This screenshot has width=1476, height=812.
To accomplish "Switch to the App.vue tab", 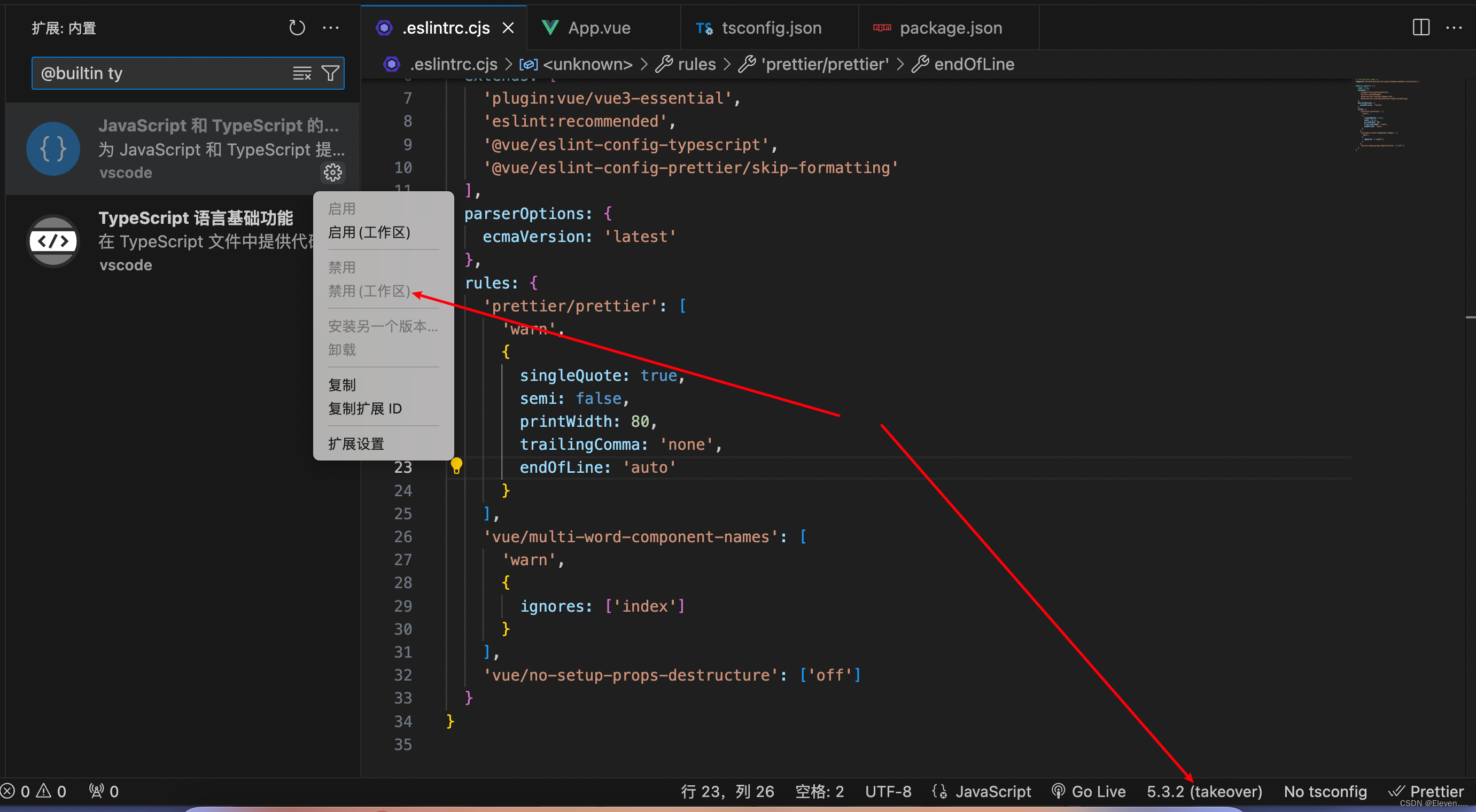I will (x=603, y=27).
